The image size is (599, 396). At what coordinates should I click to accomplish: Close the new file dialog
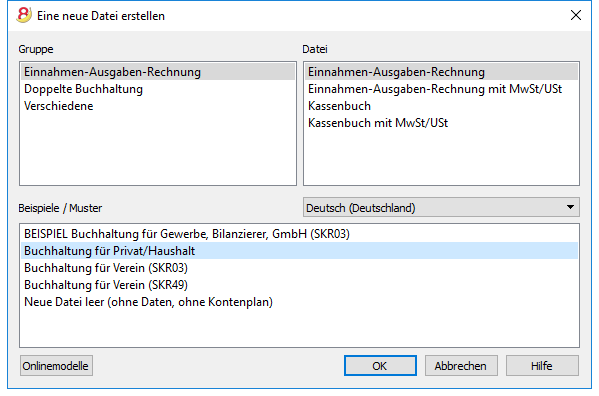tap(575, 16)
